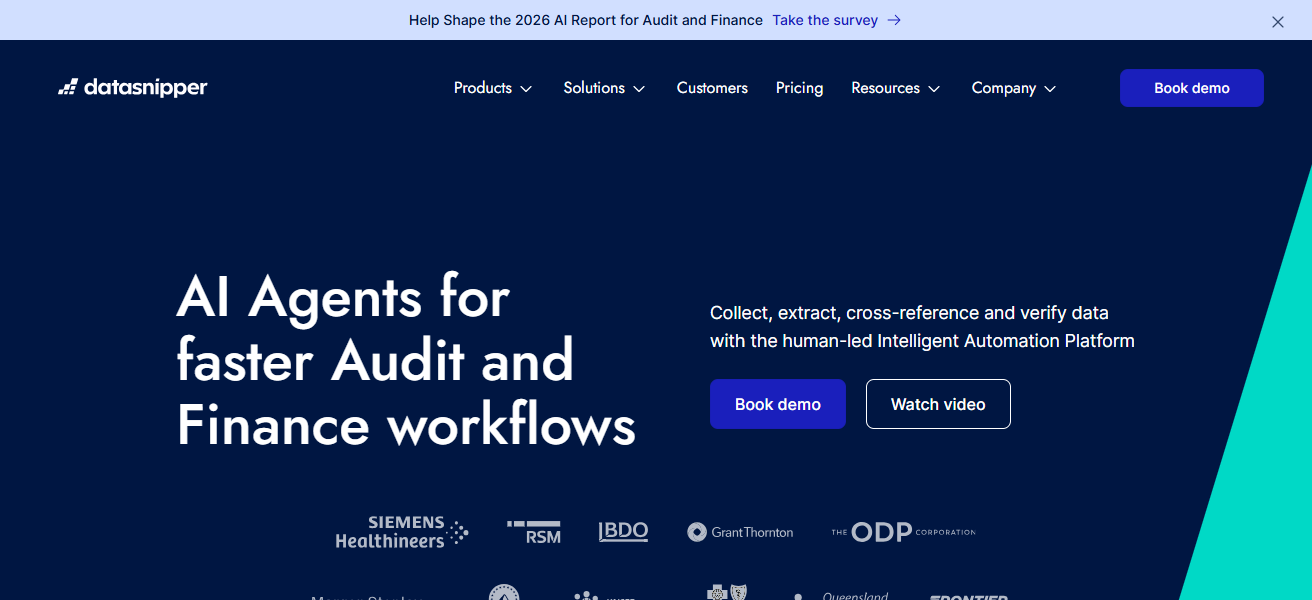Screen dimensions: 1312x600
Task: Open the Solutions dropdown menu
Action: pyautogui.click(x=604, y=88)
